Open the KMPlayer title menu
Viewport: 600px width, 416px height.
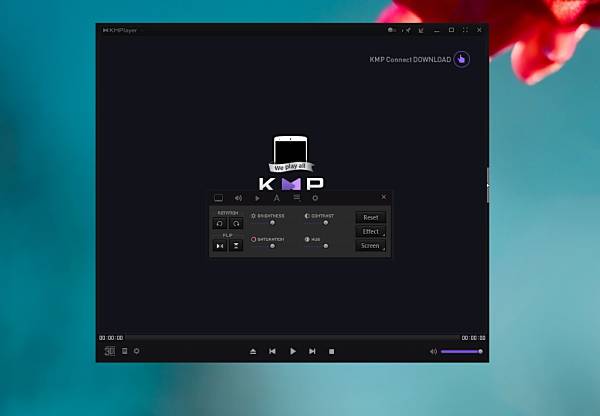click(120, 30)
